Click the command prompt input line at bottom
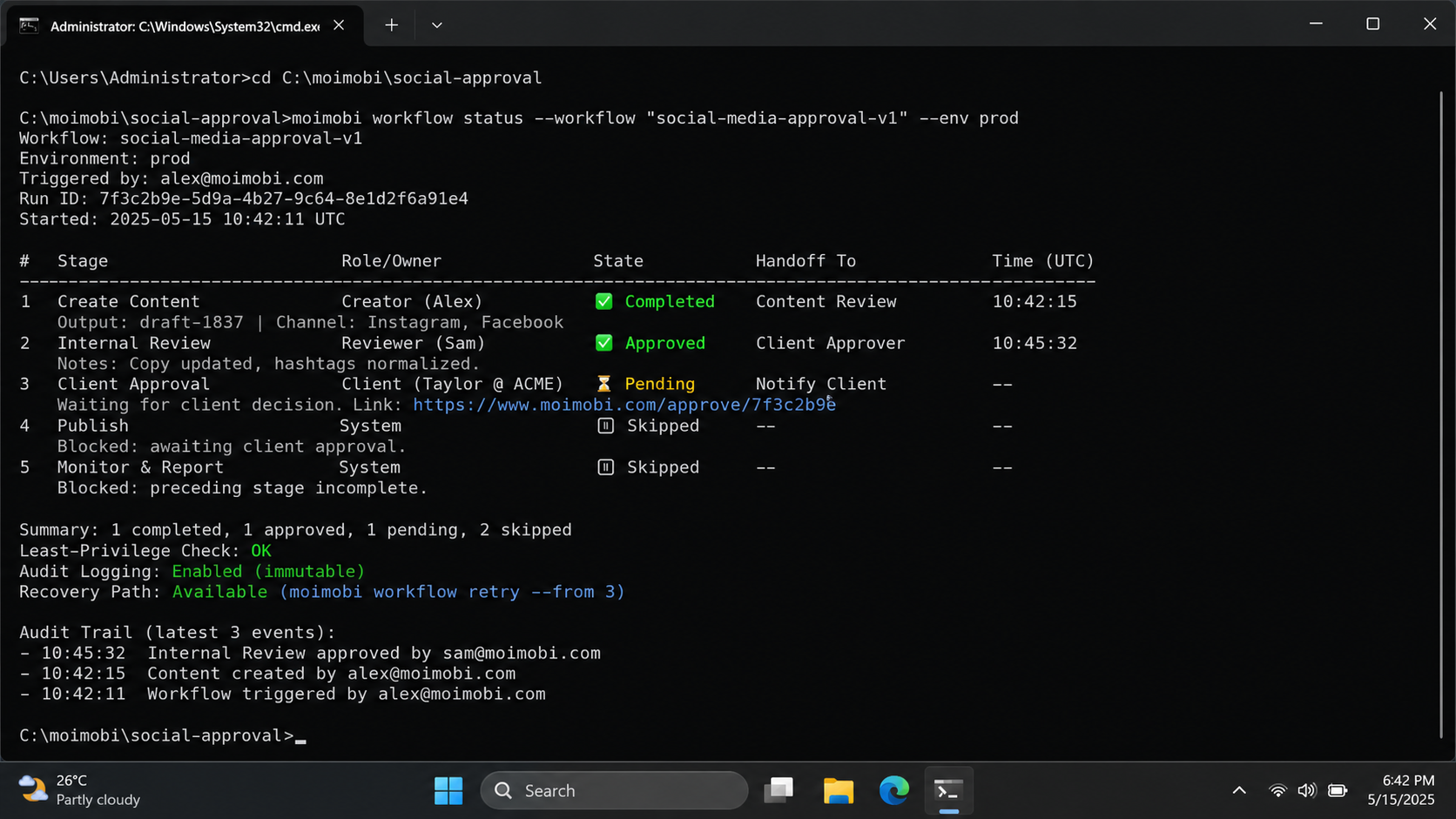Screen dimensions: 1456x819 (163, 735)
